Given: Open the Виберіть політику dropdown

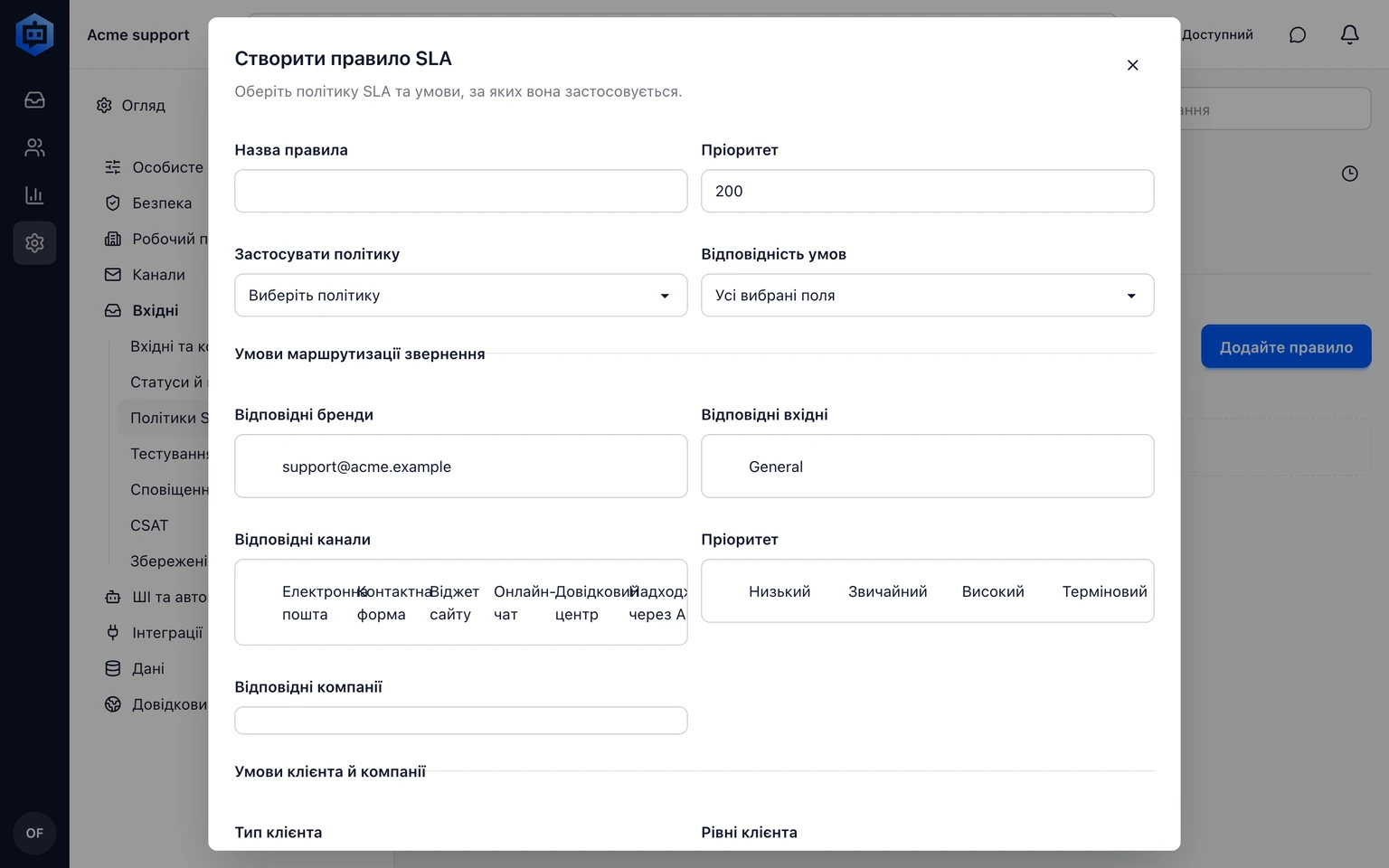Looking at the screenshot, I should click(461, 296).
